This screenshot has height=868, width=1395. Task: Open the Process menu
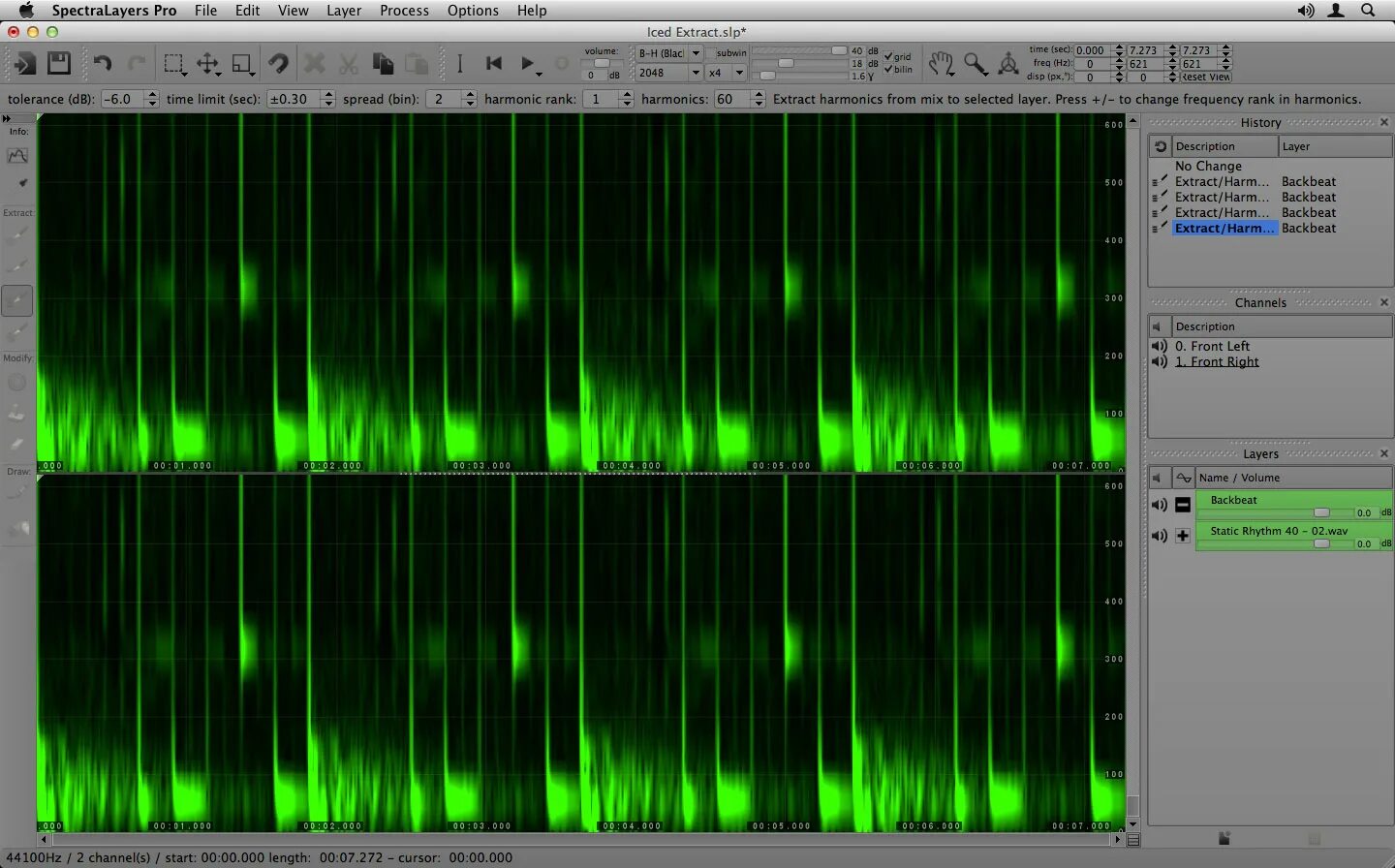tap(404, 10)
